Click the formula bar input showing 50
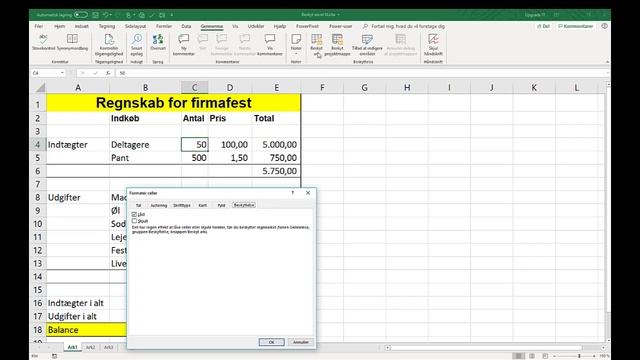The image size is (640, 360). point(361,73)
